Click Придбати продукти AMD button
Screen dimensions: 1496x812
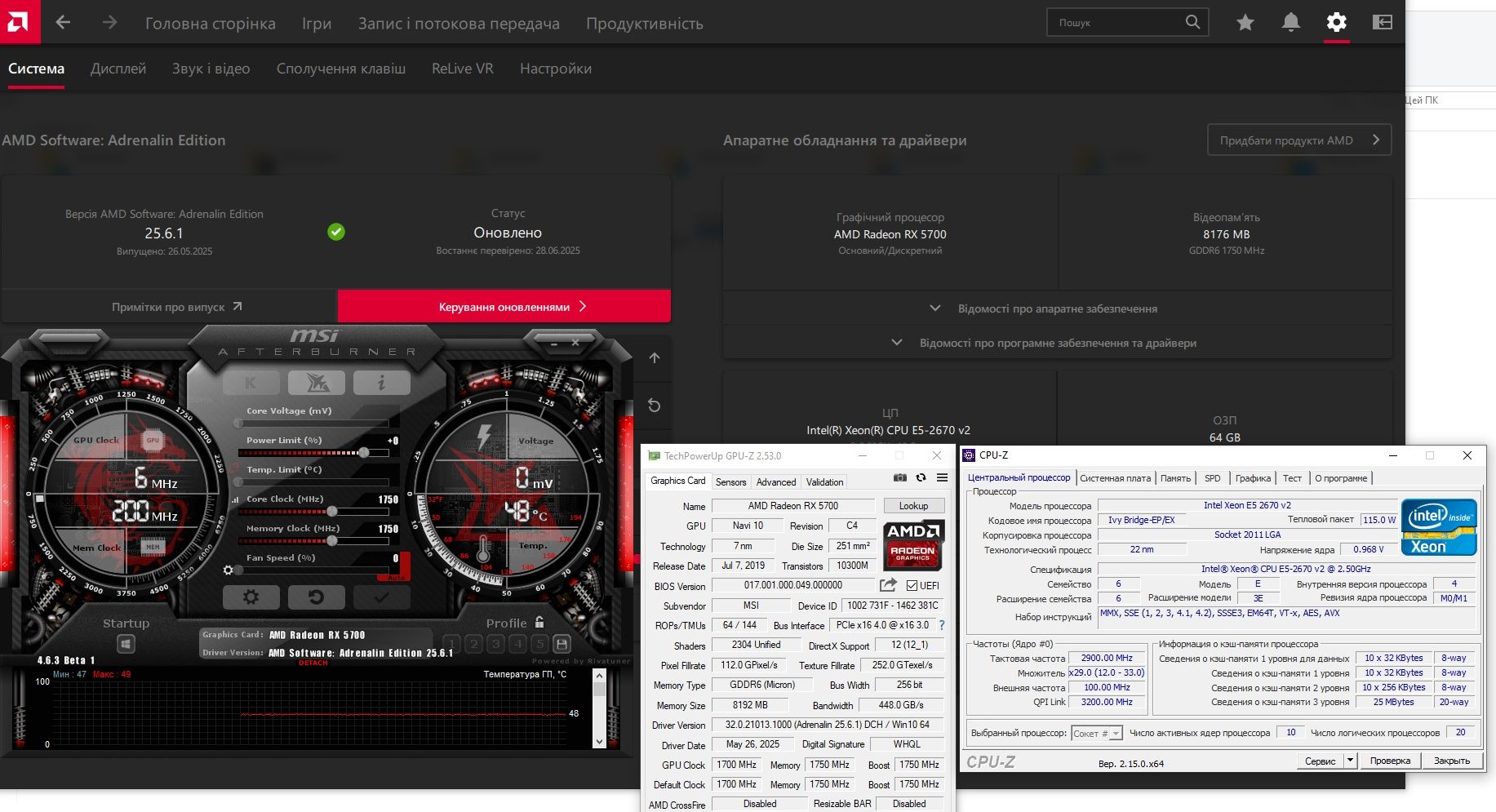[1299, 140]
